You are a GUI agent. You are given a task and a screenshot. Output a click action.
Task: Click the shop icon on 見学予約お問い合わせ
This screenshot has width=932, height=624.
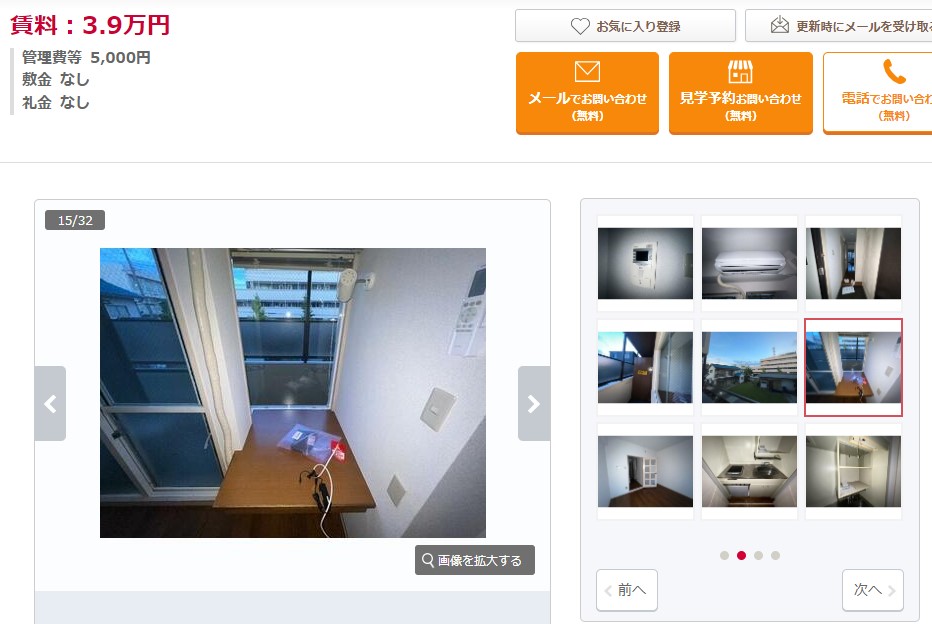tap(740, 71)
